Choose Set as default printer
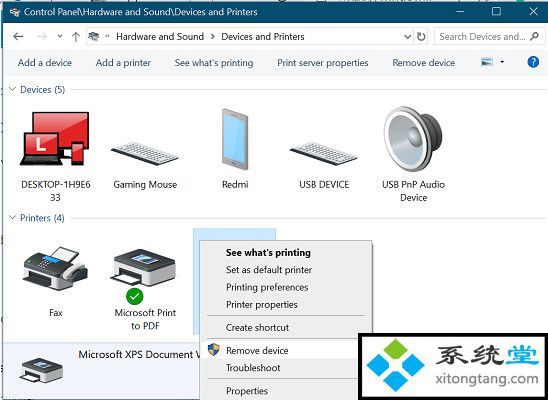The image size is (548, 400). pyautogui.click(x=269, y=270)
